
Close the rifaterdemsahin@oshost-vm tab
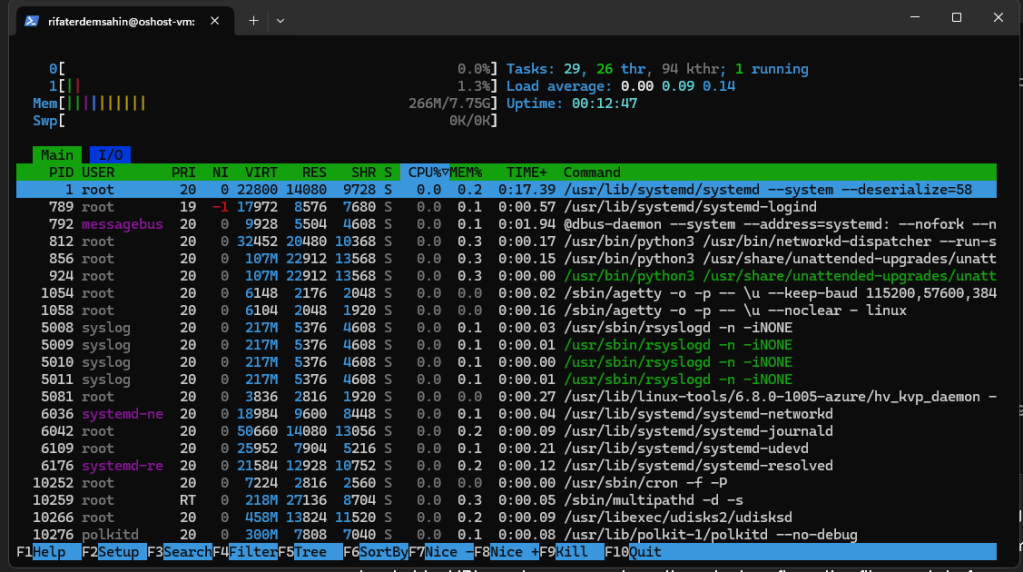215,21
